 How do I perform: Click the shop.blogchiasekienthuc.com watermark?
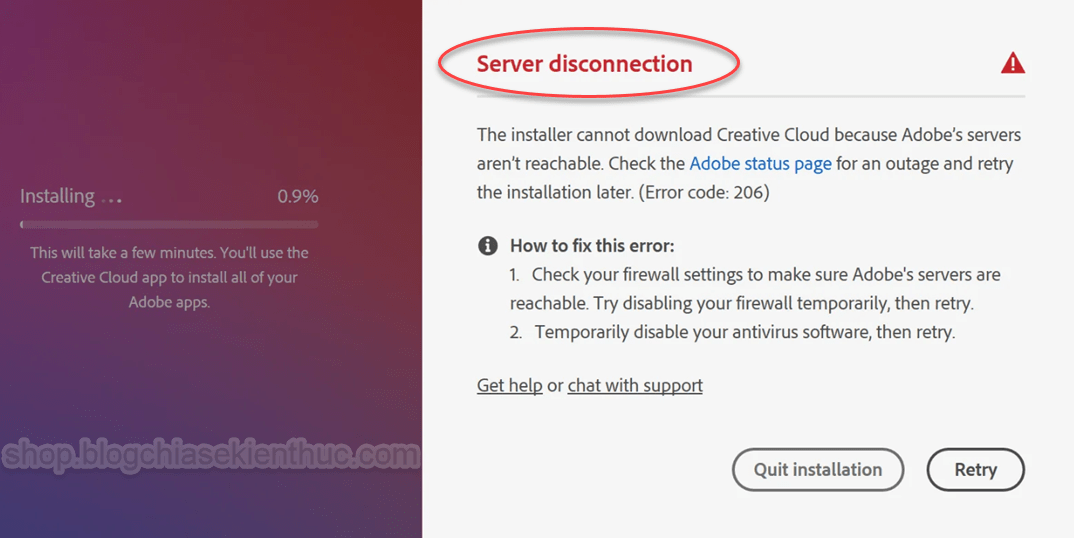210,455
